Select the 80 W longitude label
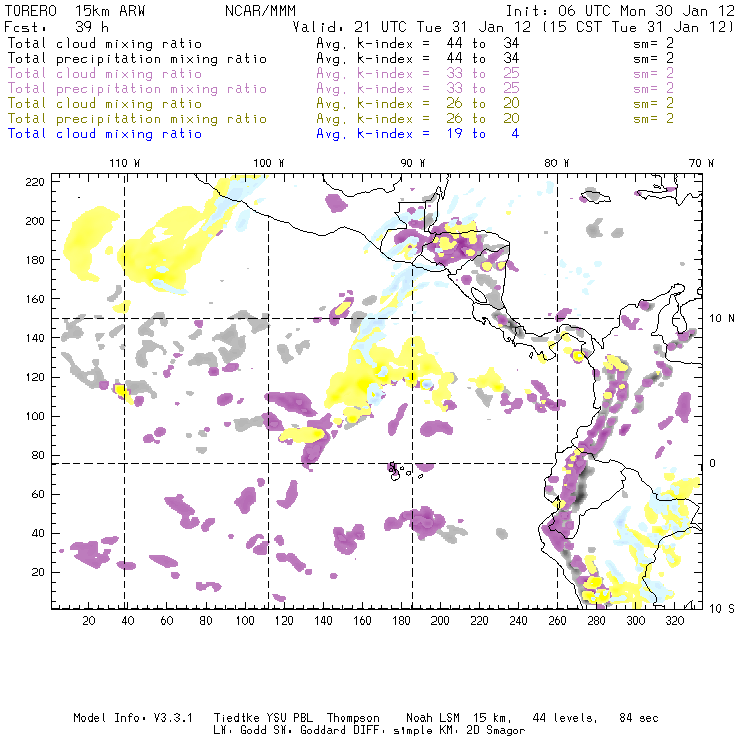 click(x=556, y=163)
